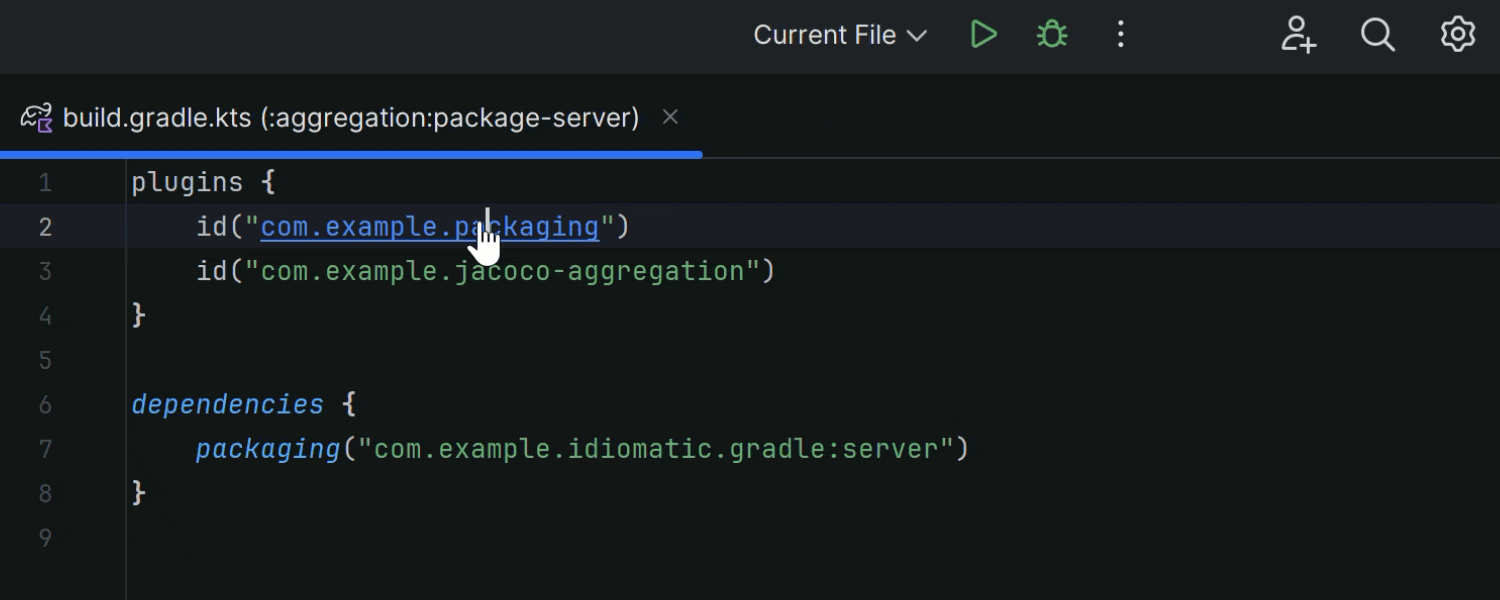Click the plugins keyword on line 1
Screen dimensions: 1500x600
(x=187, y=182)
